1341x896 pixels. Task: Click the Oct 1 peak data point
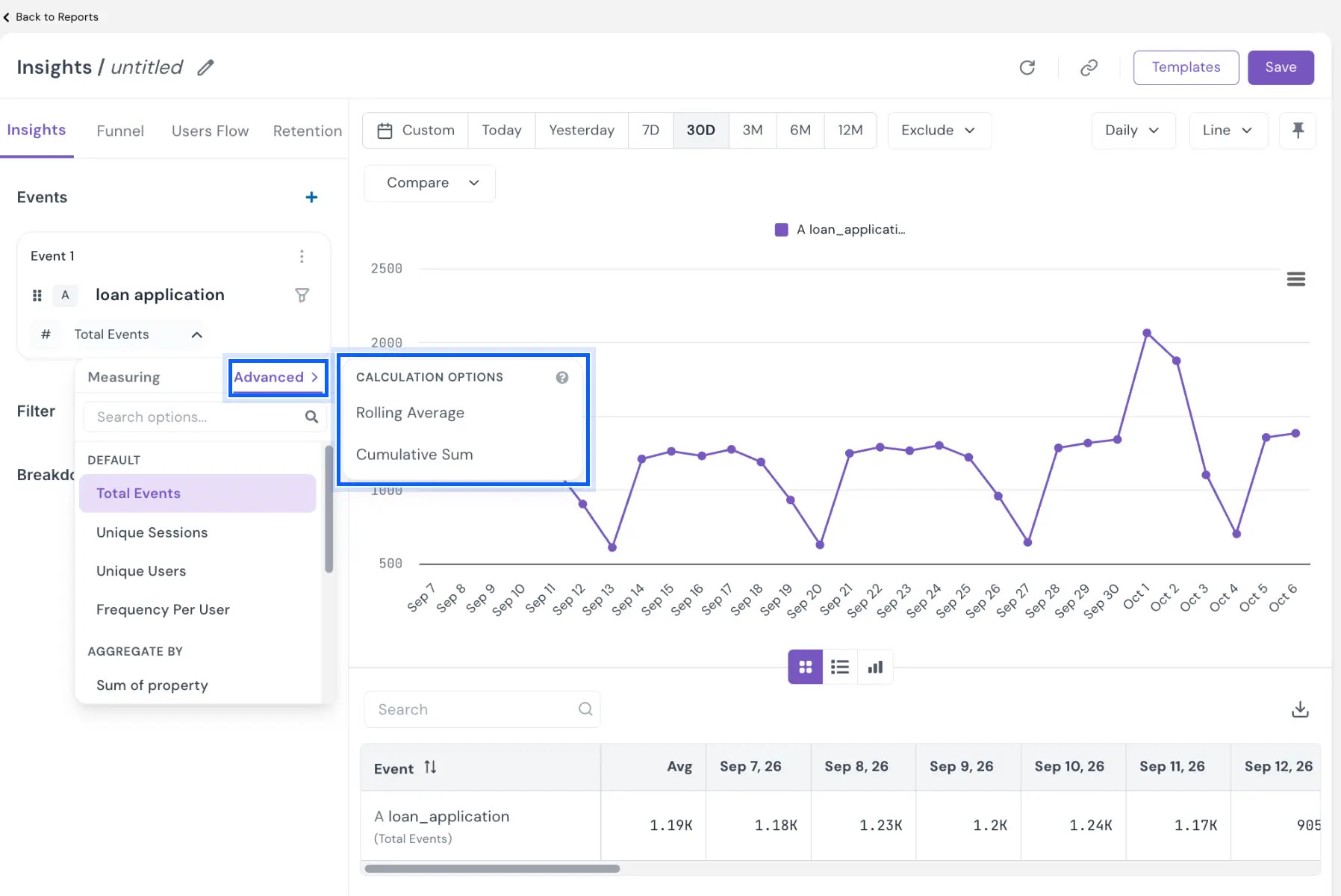(1147, 333)
